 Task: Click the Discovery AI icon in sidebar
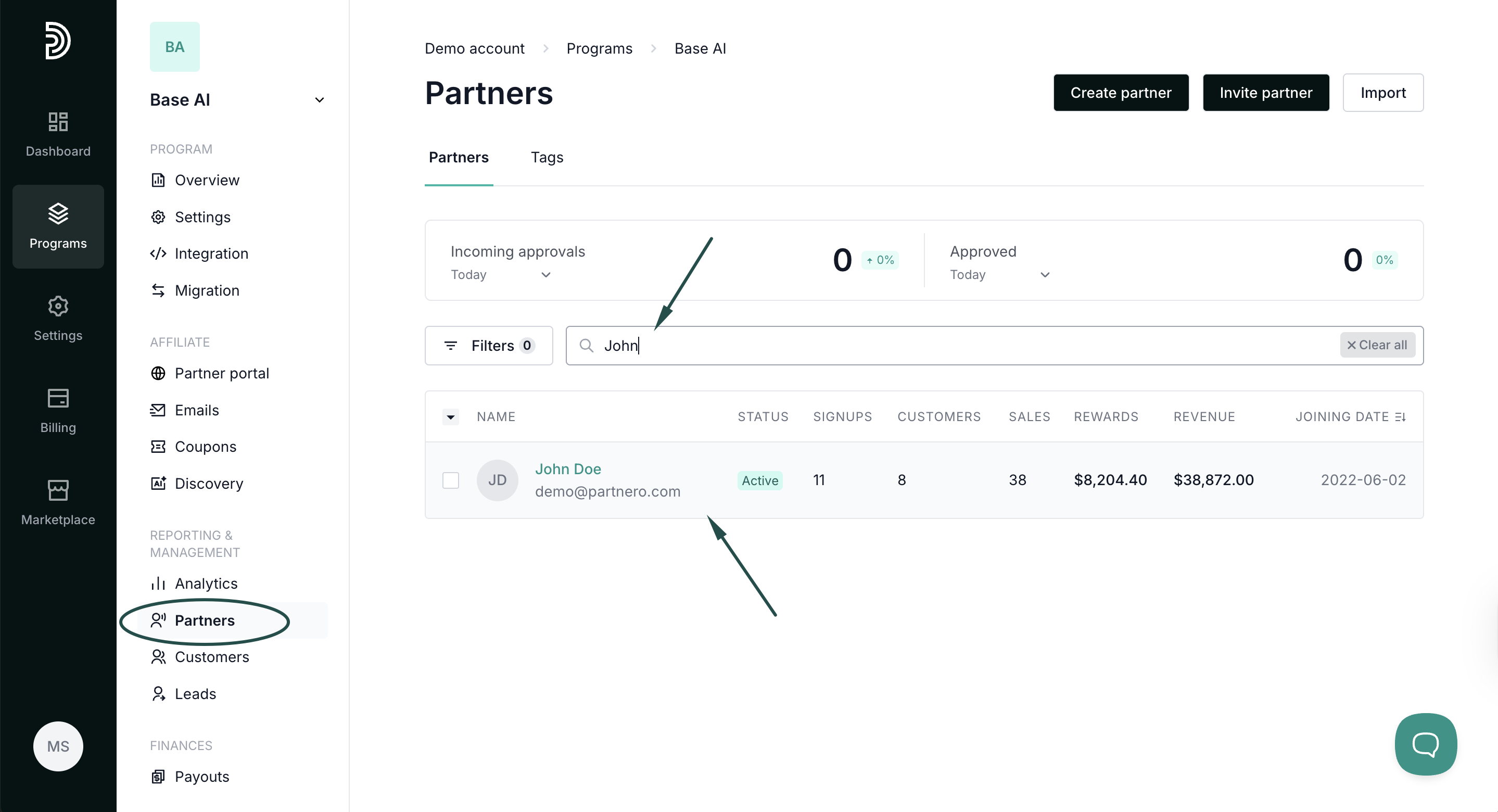[x=158, y=484]
